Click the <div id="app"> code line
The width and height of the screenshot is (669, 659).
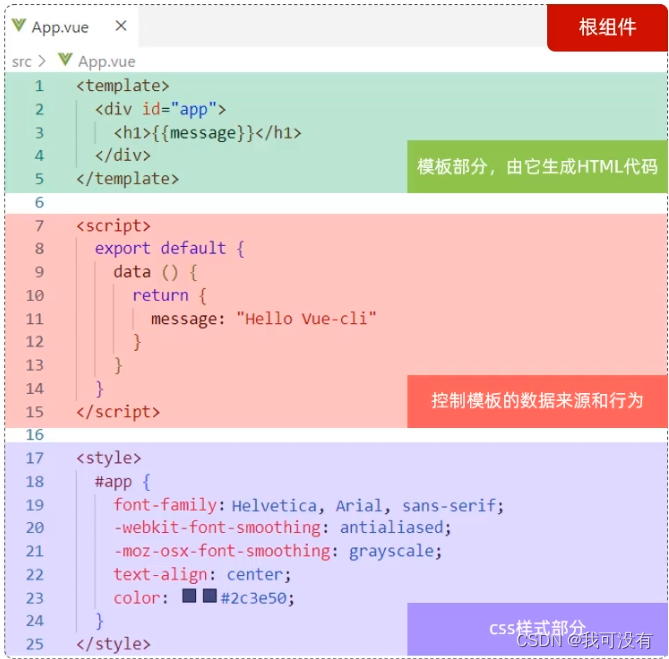coord(160,110)
